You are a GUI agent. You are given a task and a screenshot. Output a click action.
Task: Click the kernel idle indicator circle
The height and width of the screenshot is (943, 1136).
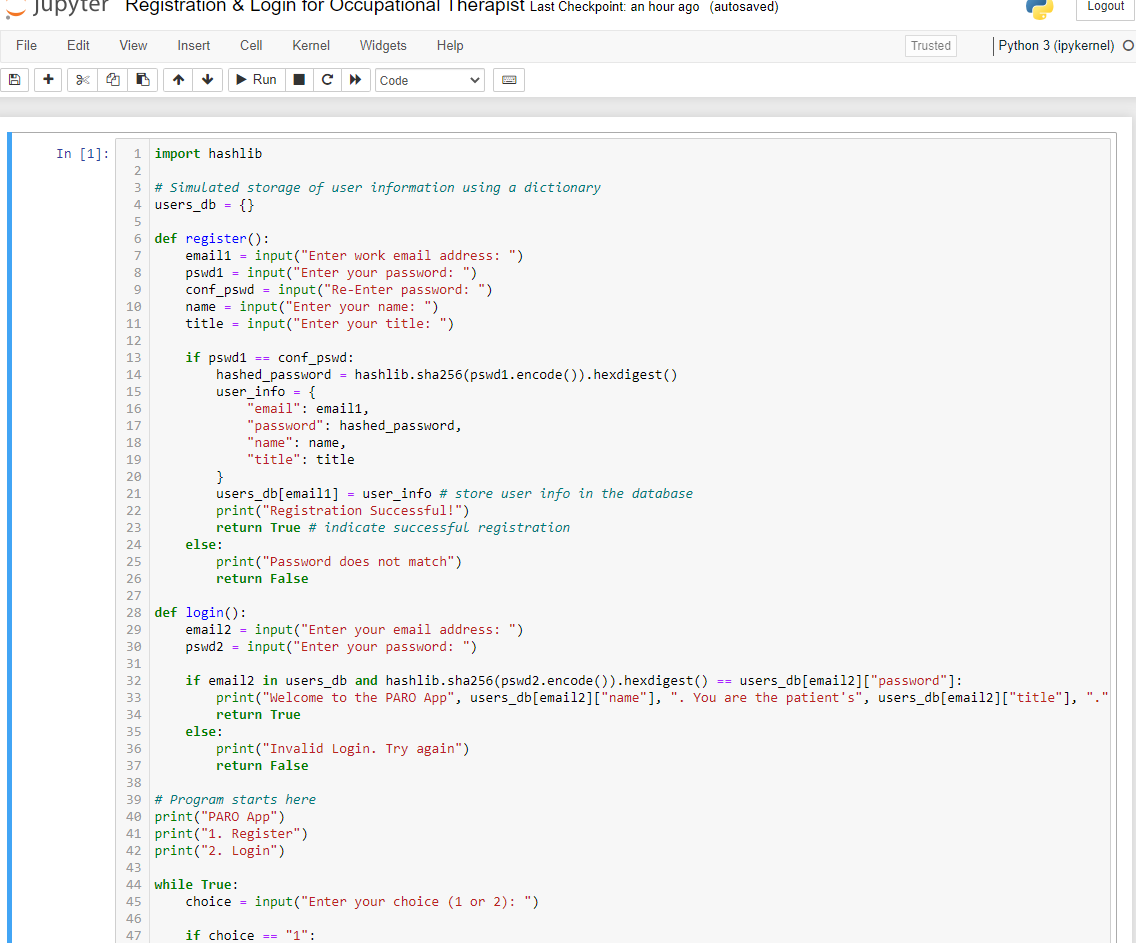(1128, 46)
